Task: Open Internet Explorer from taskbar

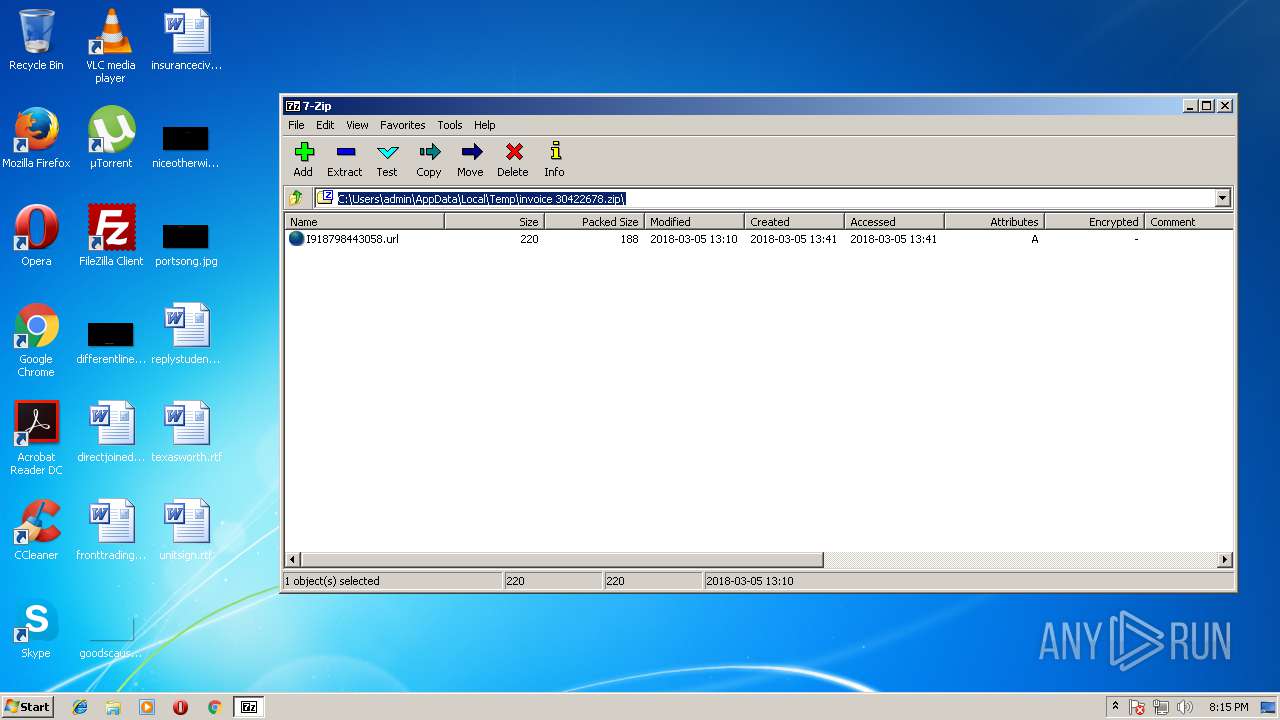Action: [x=80, y=707]
